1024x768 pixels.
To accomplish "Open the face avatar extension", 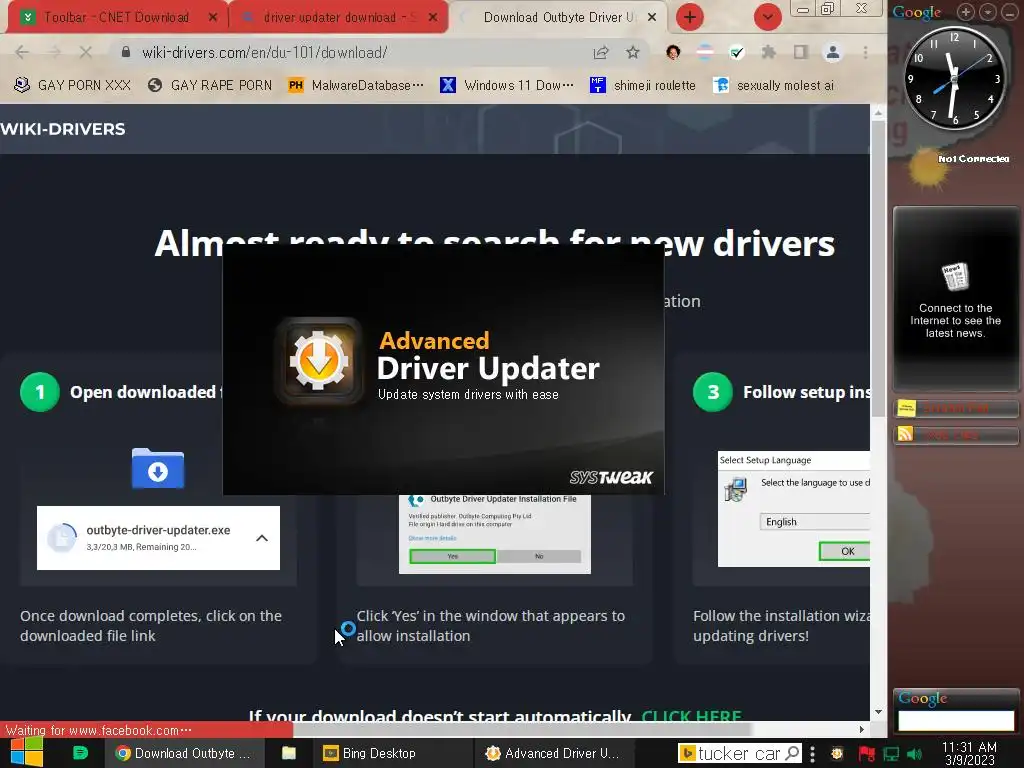I will (673, 52).
